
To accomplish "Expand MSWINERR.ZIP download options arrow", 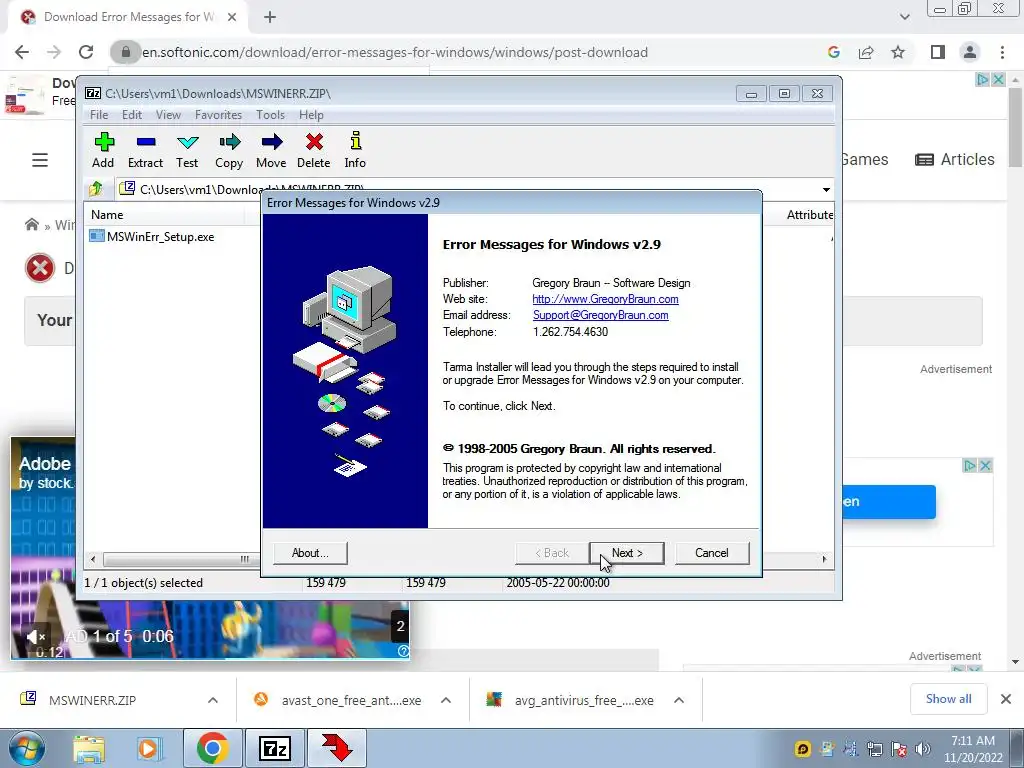I will (213, 700).
